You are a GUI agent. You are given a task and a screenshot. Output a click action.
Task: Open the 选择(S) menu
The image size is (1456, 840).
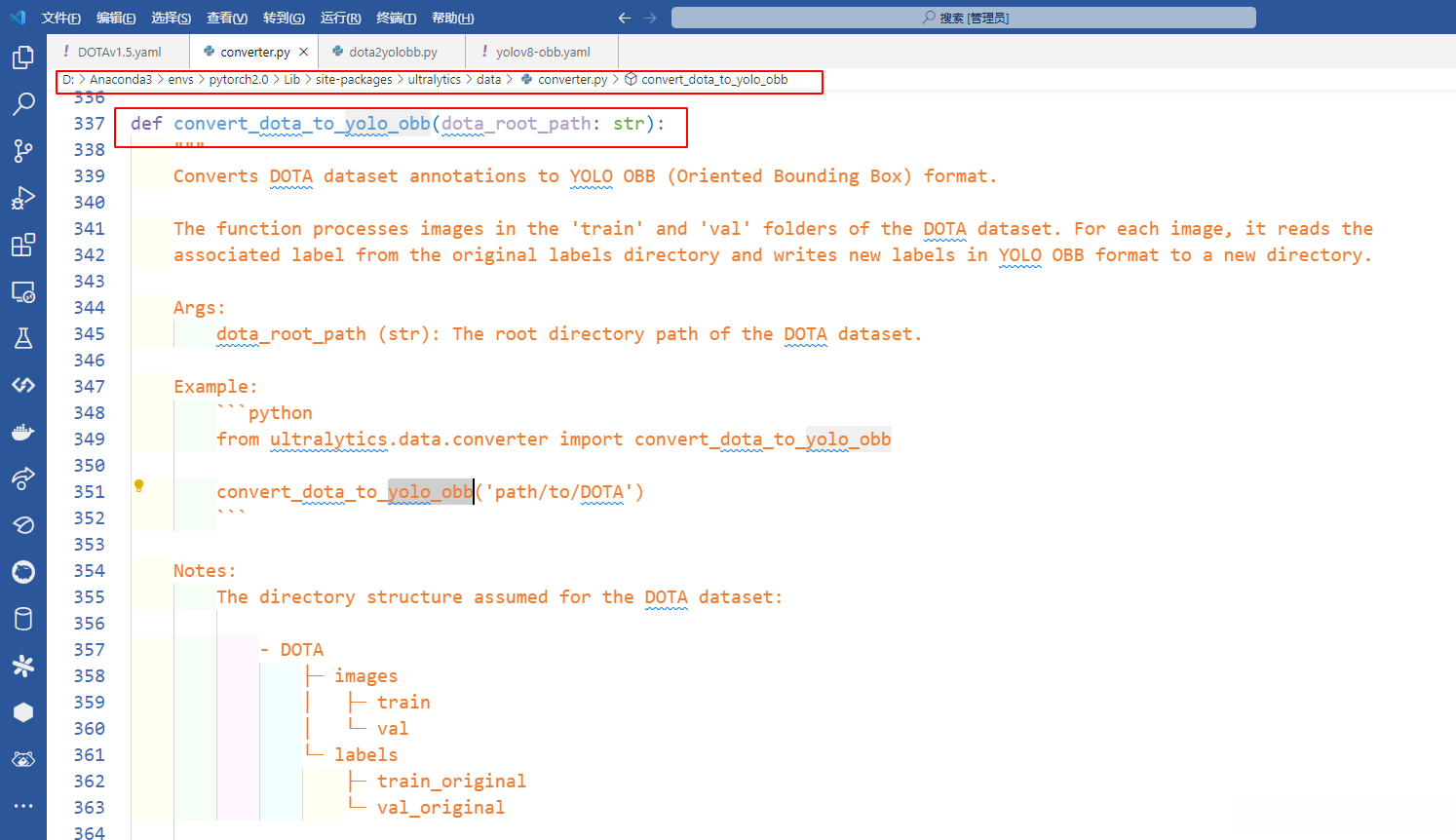(172, 18)
